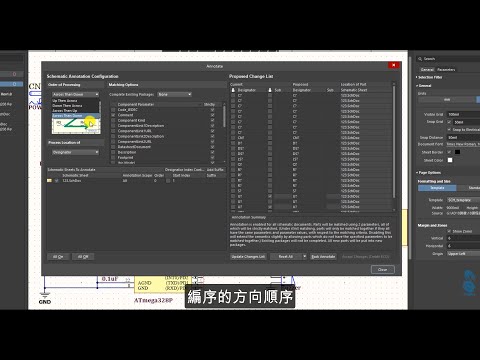Toggle the Sheet Border checkbox
The image size is (480, 360).
(x=449, y=152)
